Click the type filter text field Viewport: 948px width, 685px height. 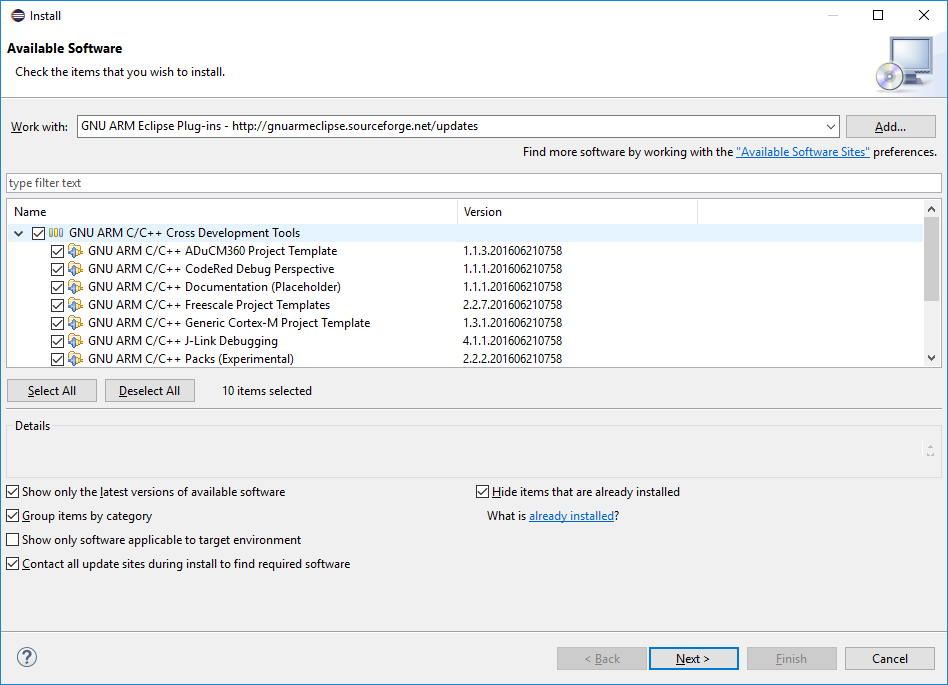473,183
